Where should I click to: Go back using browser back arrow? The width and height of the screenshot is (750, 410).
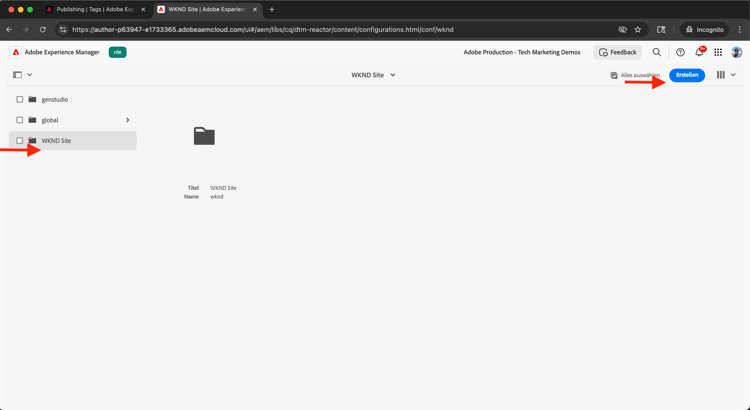[9, 30]
